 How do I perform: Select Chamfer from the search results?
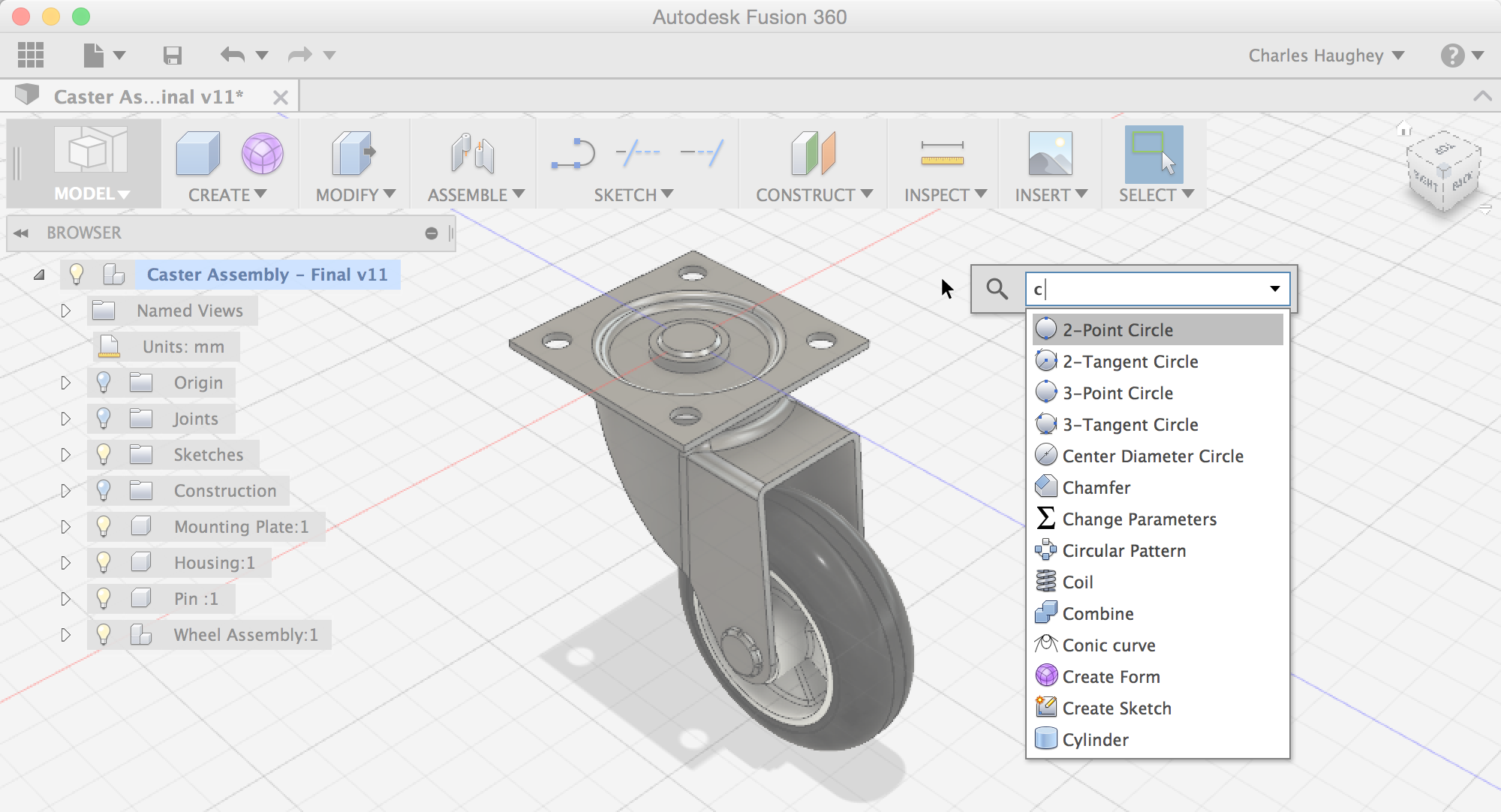point(1096,488)
